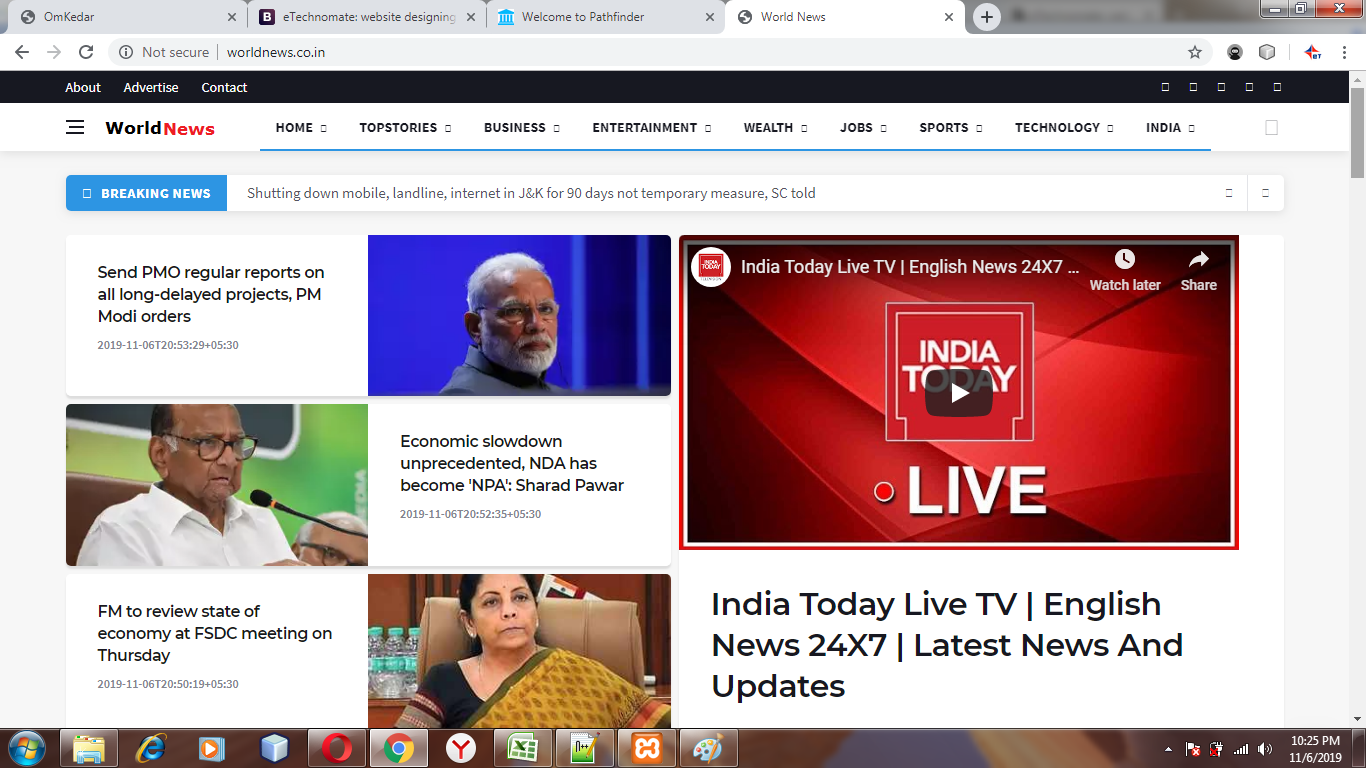Open the media player taskbar icon
Viewport: 1366px width, 768px height.
point(213,748)
